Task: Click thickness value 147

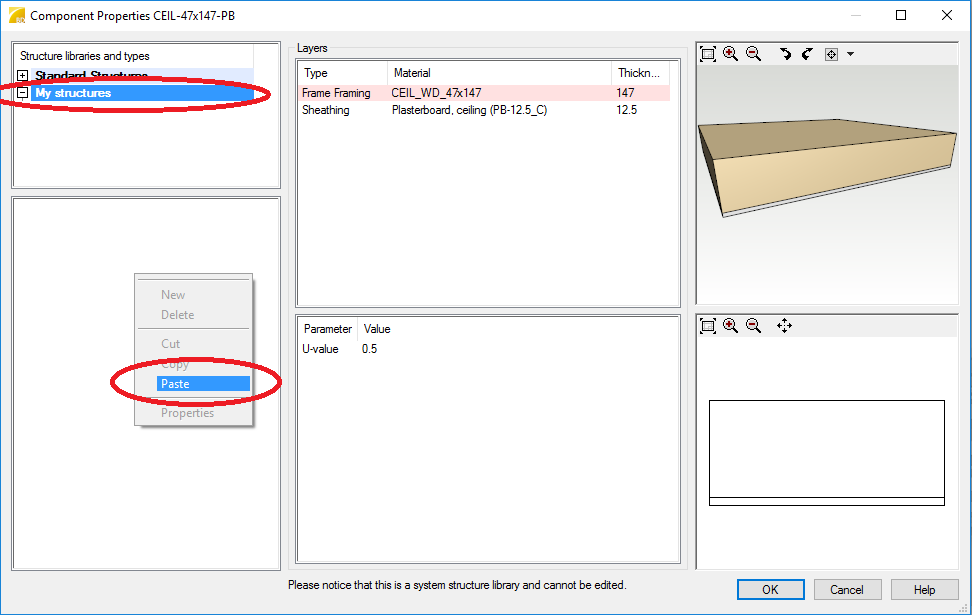Action: click(x=625, y=93)
